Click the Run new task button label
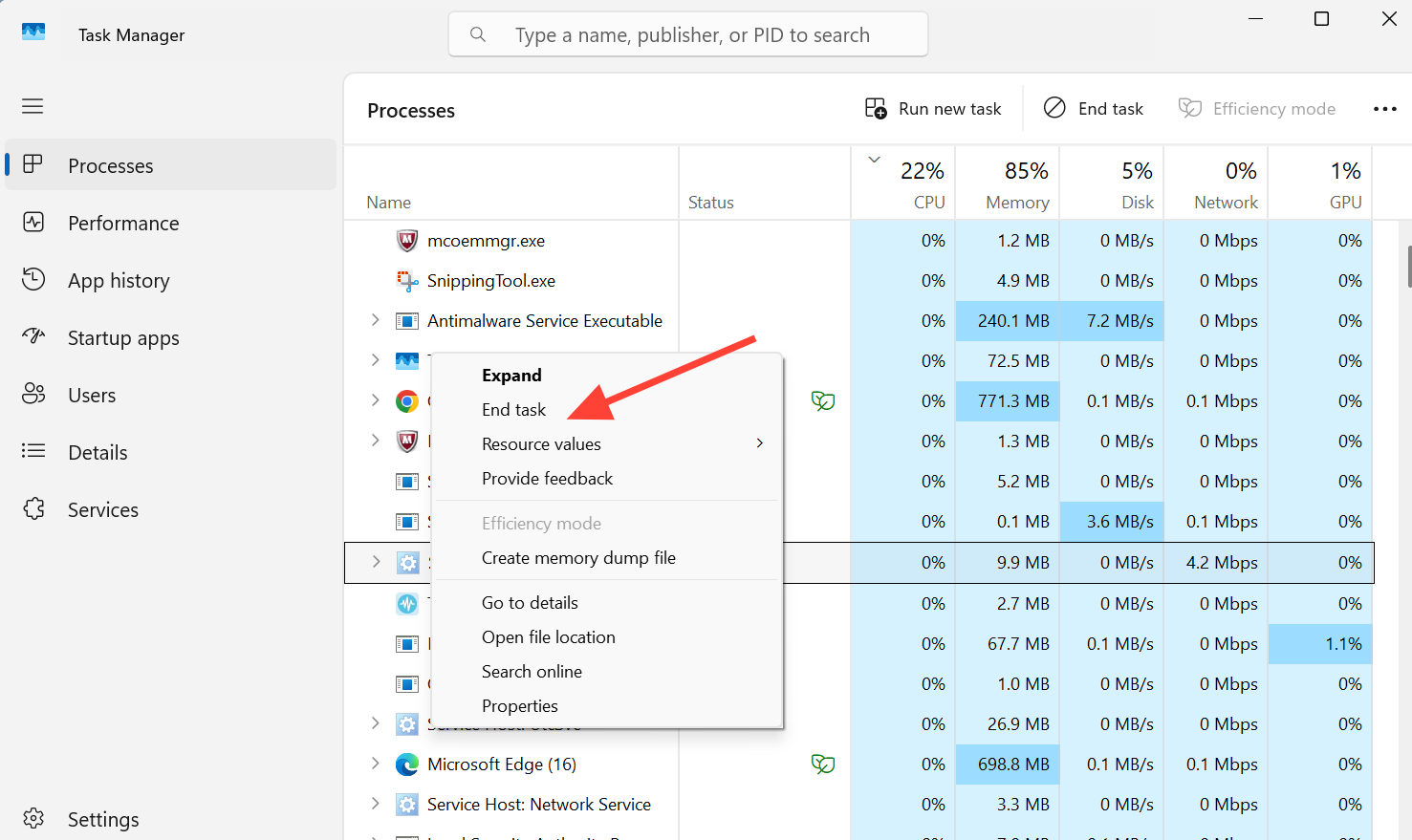The height and width of the screenshot is (840, 1412). pos(949,109)
